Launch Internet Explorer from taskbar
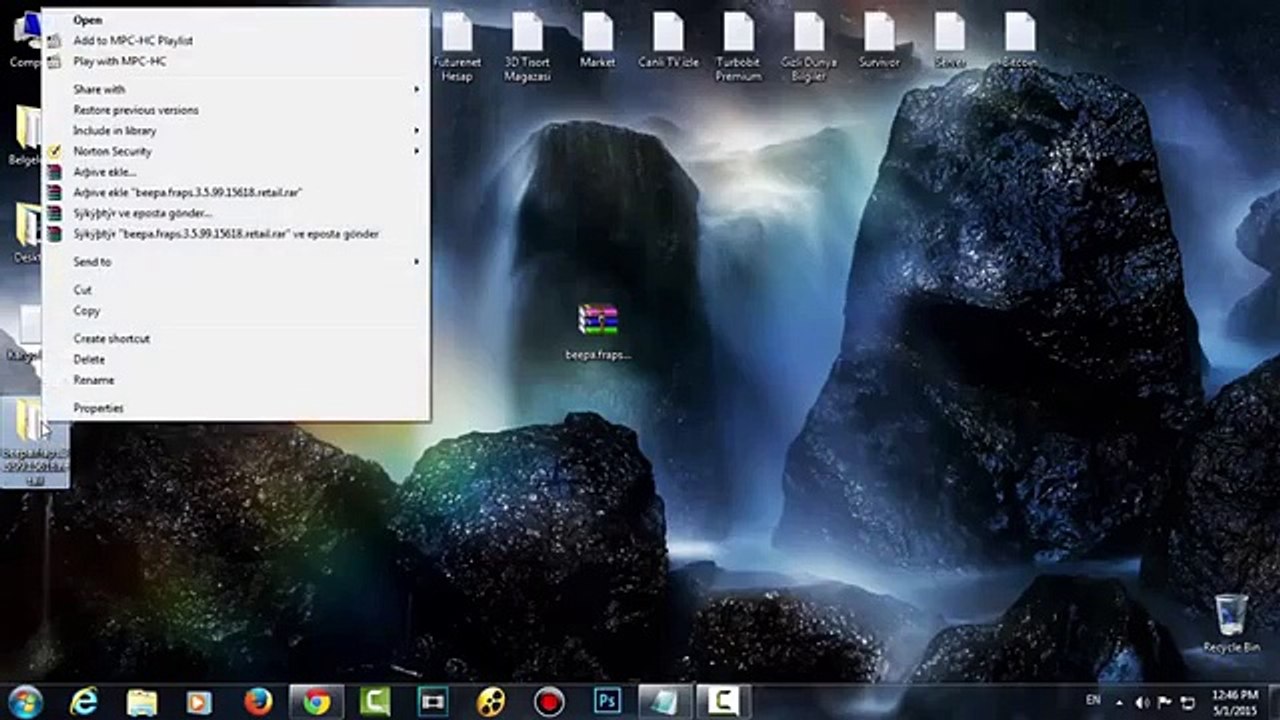 click(84, 702)
